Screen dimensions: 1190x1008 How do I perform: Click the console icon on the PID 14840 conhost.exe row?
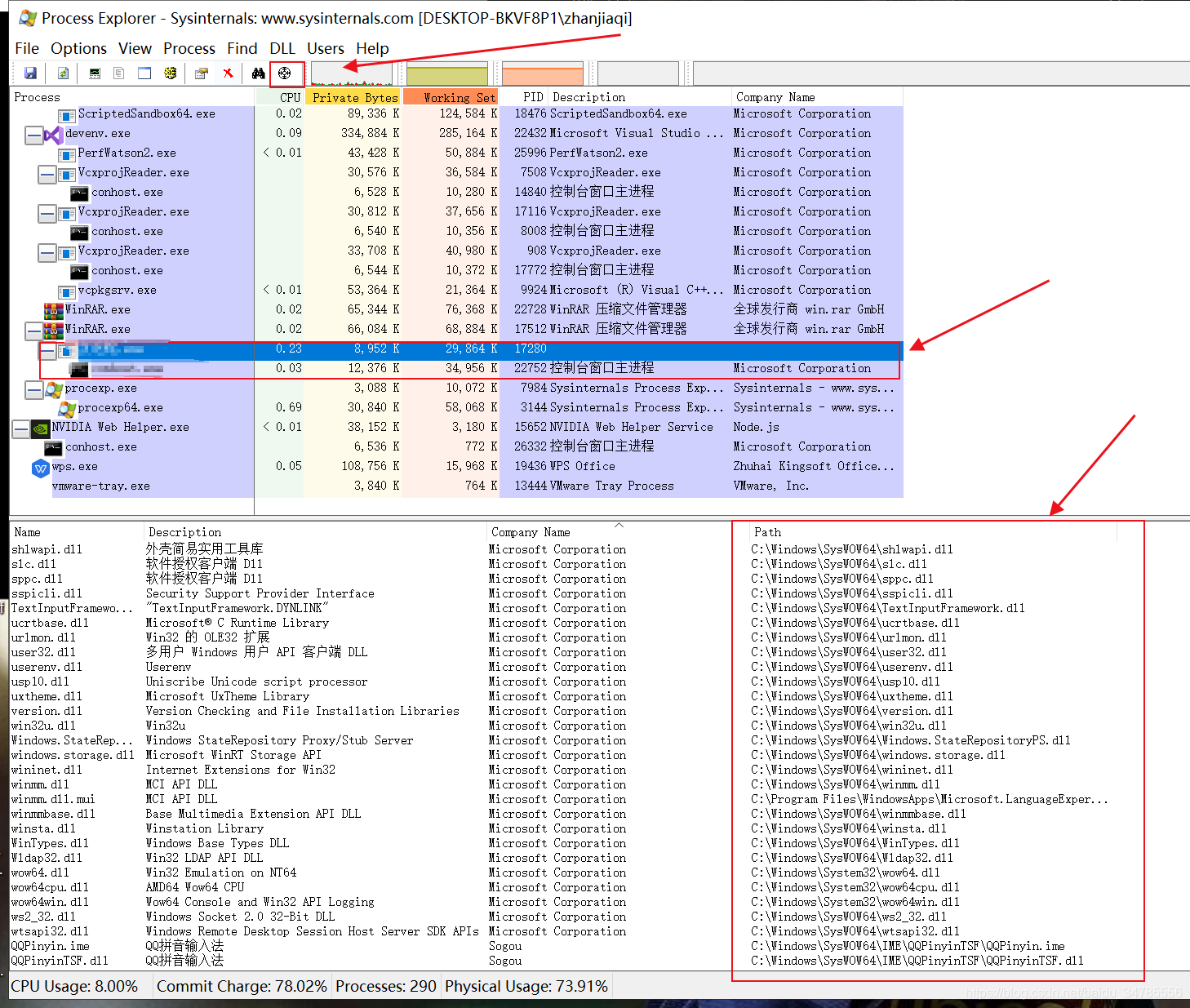(x=79, y=193)
